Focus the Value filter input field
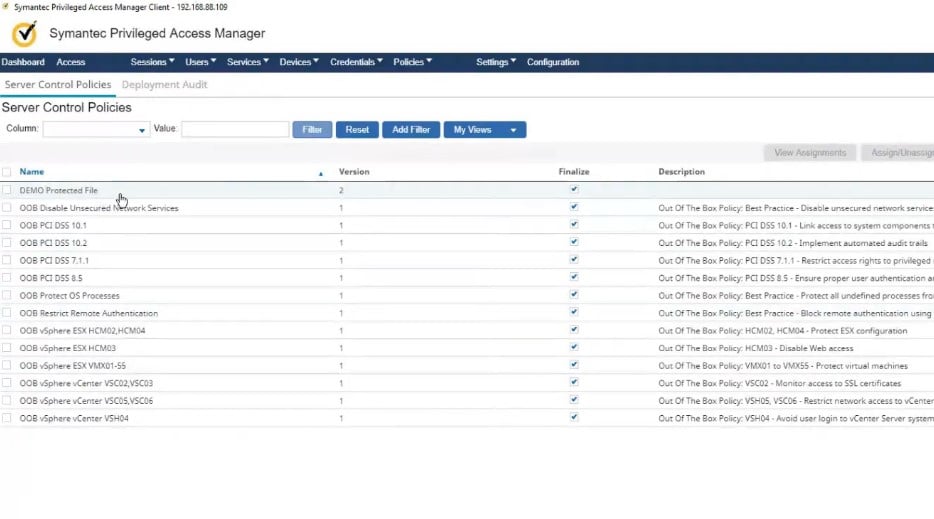934x519 pixels. coord(235,129)
